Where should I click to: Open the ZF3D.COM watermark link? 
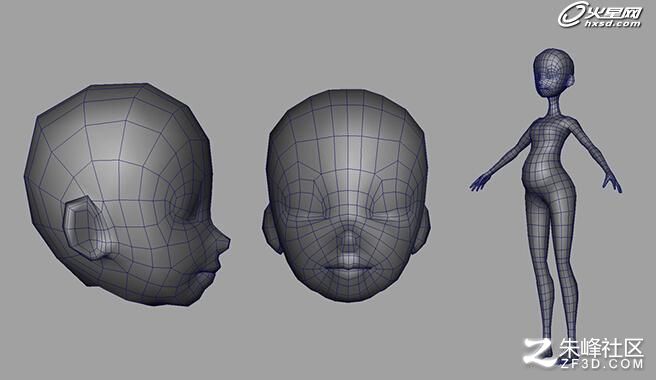[x=601, y=363]
